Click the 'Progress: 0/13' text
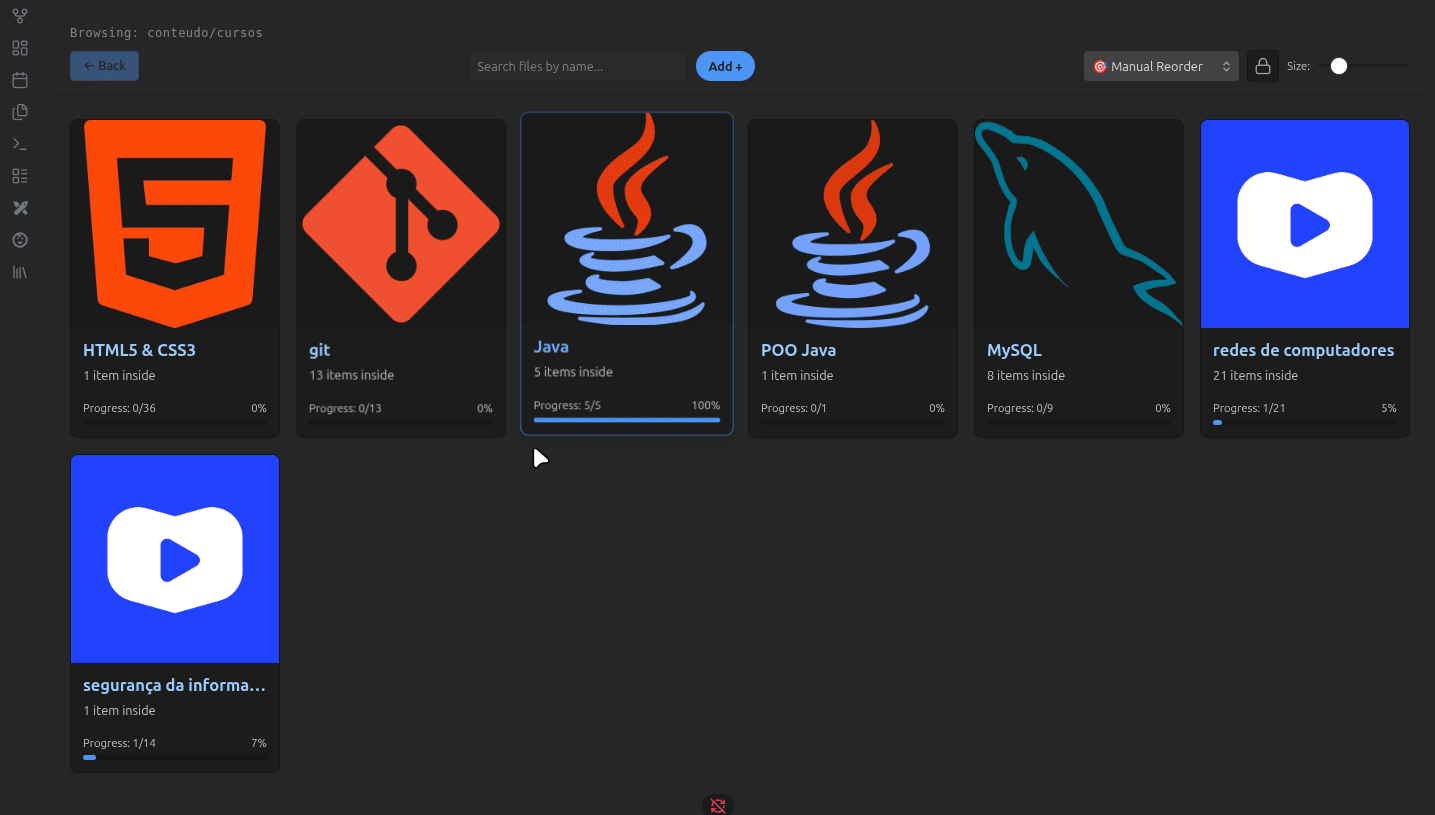1435x815 pixels. point(345,408)
